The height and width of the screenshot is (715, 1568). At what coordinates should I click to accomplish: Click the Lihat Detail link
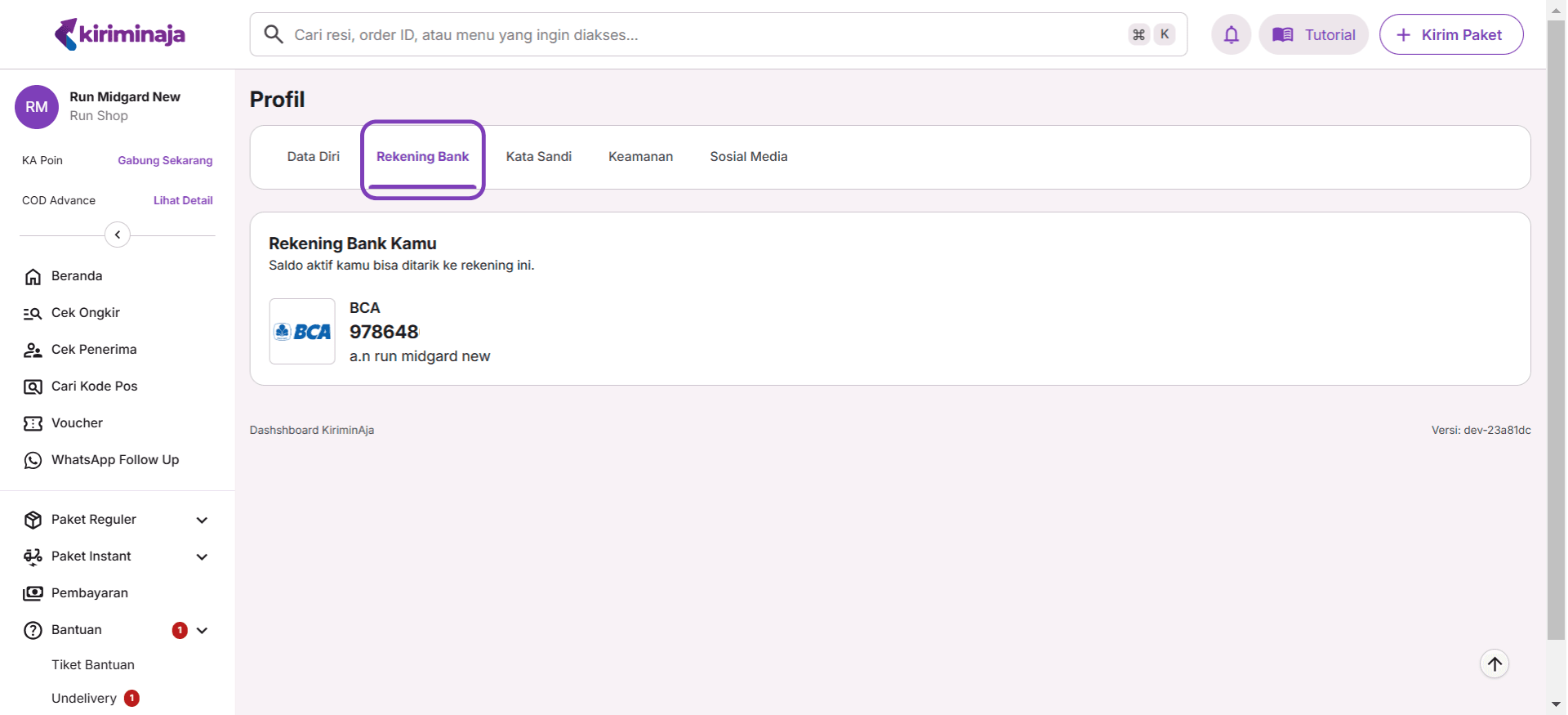(x=183, y=201)
